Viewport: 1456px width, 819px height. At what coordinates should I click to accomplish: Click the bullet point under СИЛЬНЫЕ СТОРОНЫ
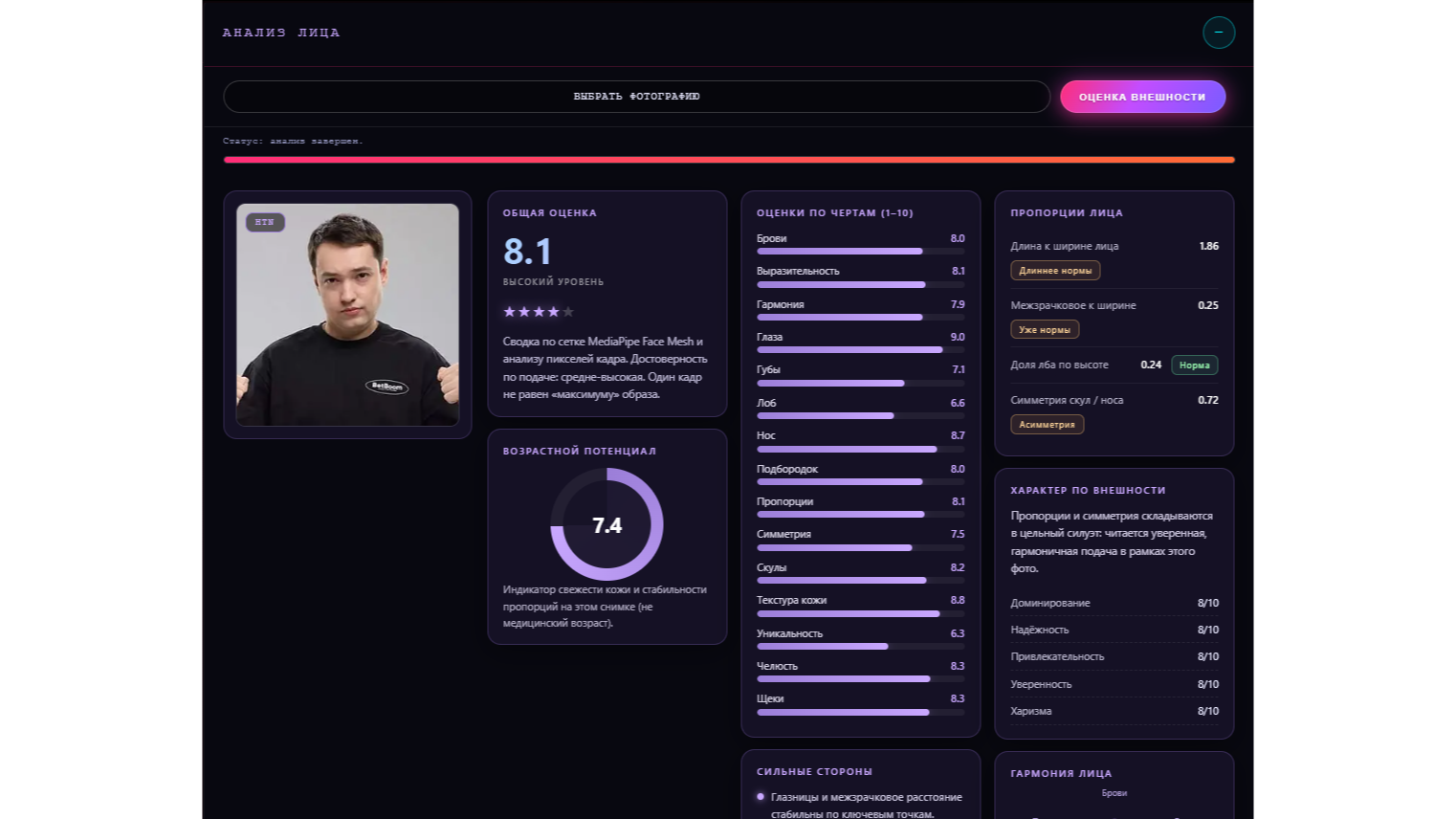pos(761,796)
